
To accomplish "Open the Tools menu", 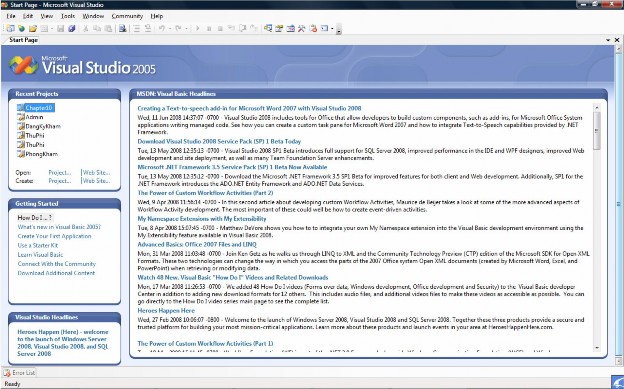I will tap(68, 16).
